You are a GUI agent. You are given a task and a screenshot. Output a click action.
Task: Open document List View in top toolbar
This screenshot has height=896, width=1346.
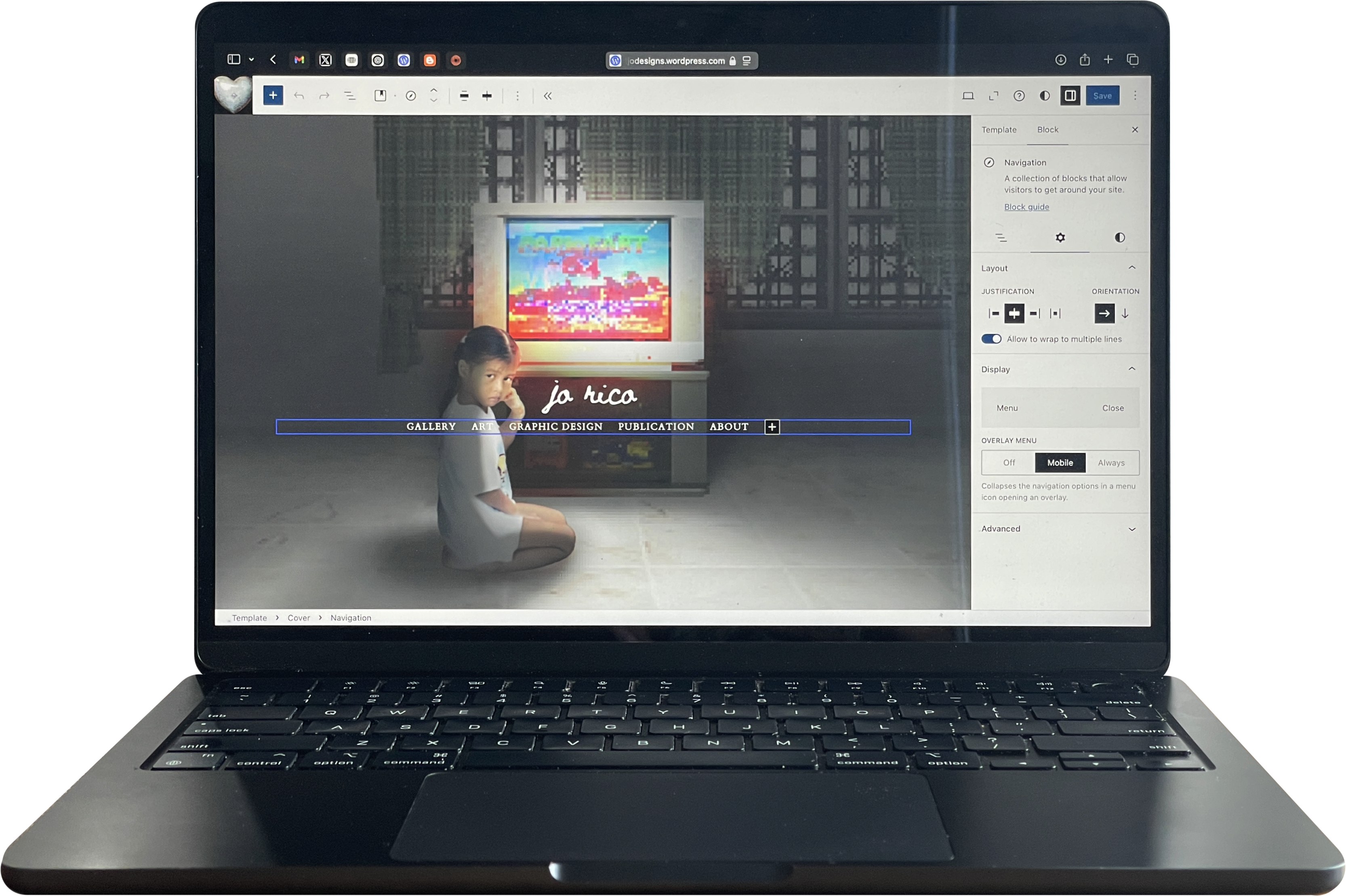(x=350, y=96)
